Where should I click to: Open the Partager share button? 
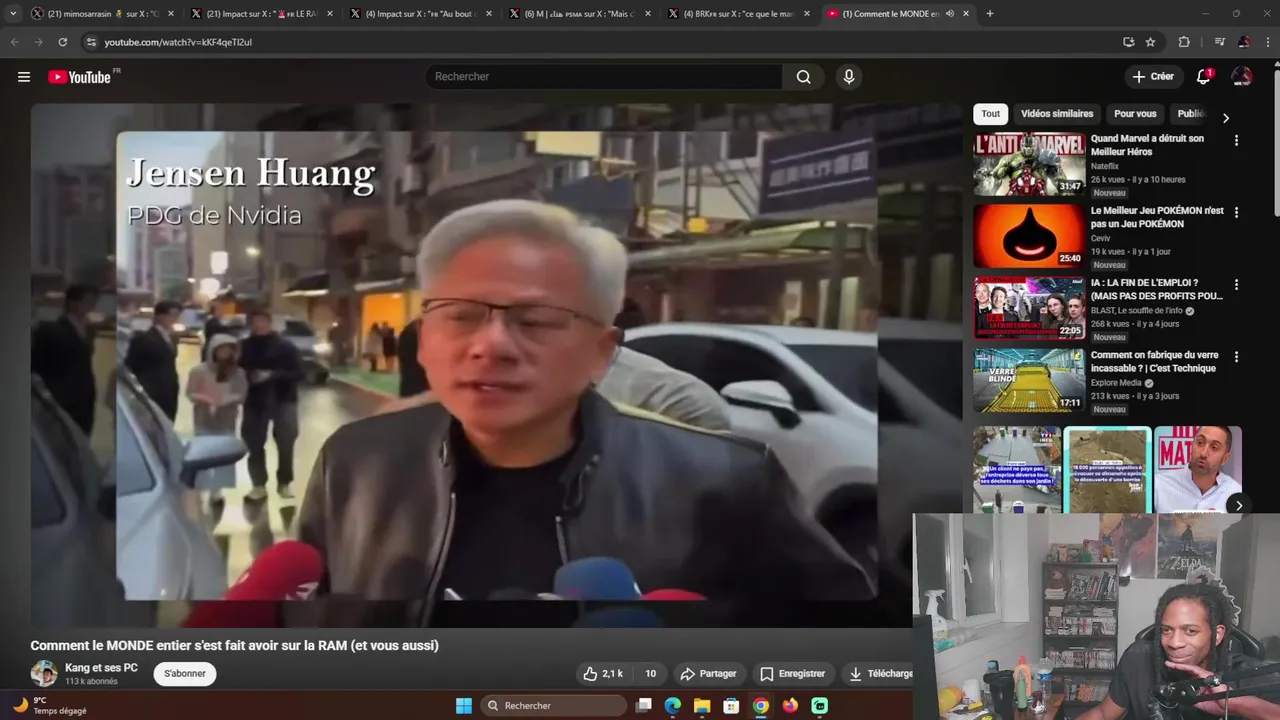pos(708,674)
